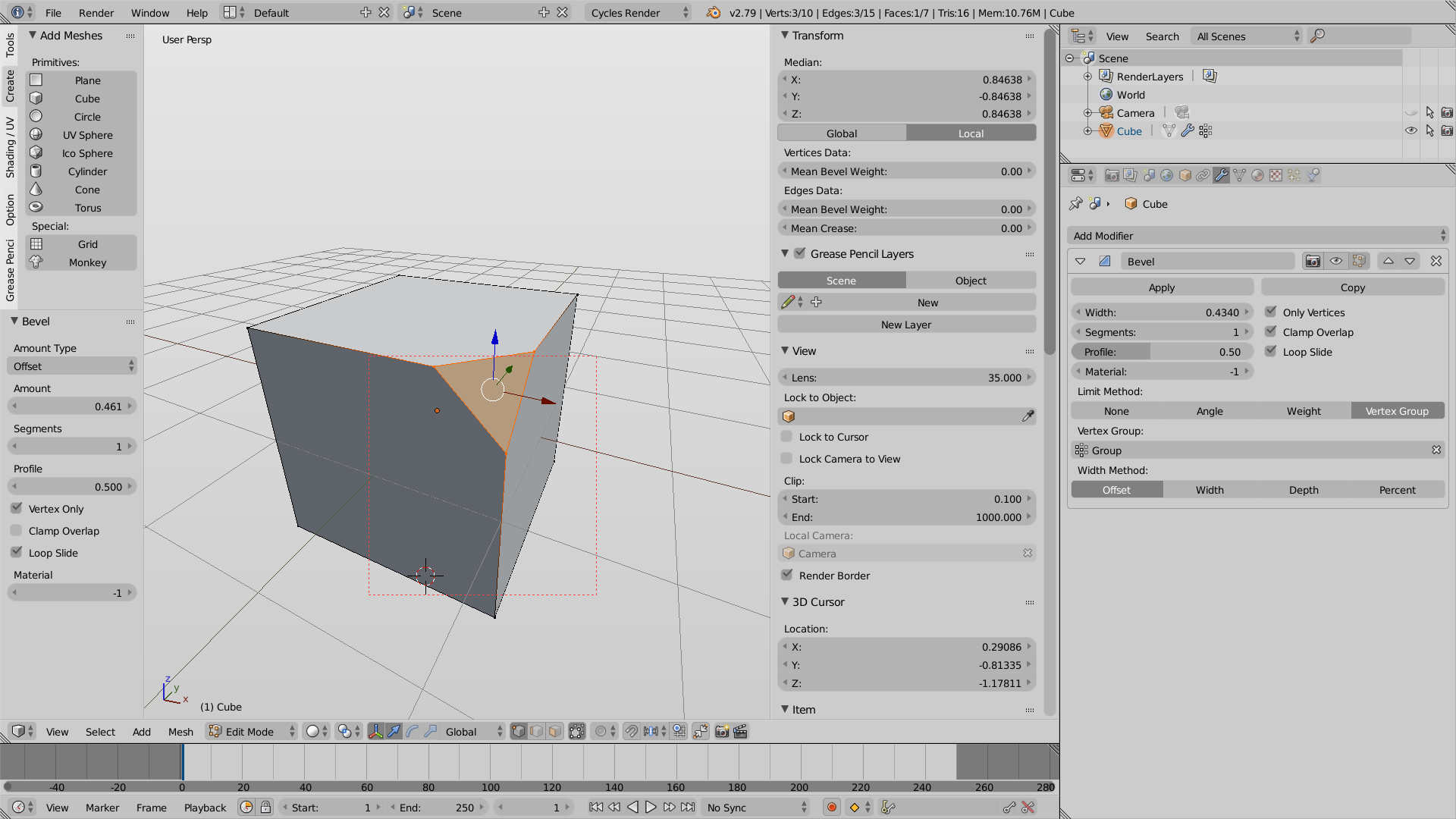The height and width of the screenshot is (819, 1456).
Task: Open the Material properties tab icon
Action: (x=1257, y=175)
